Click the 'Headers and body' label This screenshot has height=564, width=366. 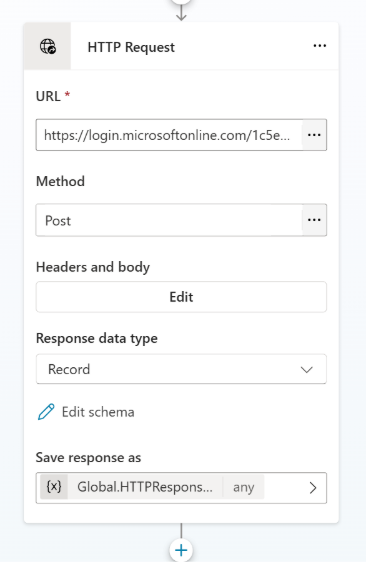[x=93, y=267]
